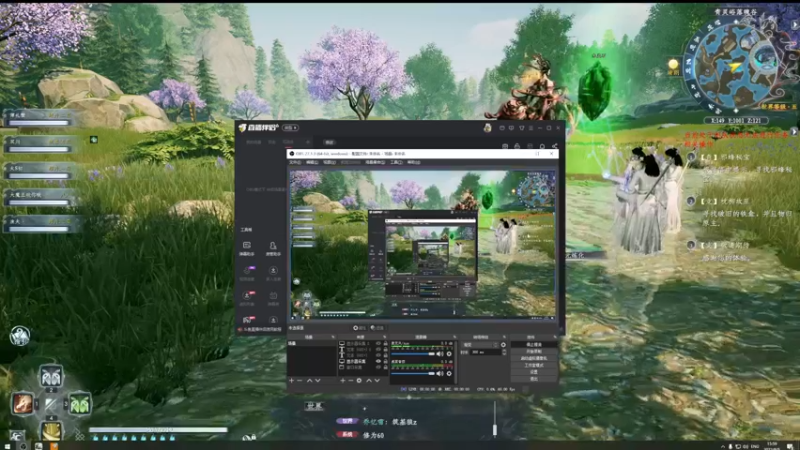Click share icon in 直播伴侣 toolbar row
This screenshot has width=800, height=450.
pos(555,146)
